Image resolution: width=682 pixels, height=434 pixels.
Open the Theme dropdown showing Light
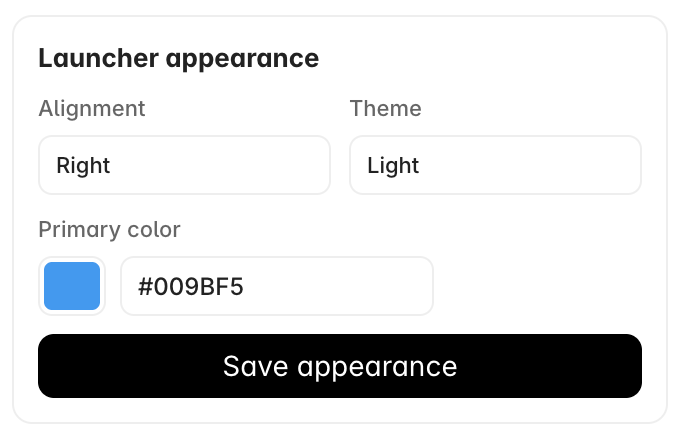495,165
